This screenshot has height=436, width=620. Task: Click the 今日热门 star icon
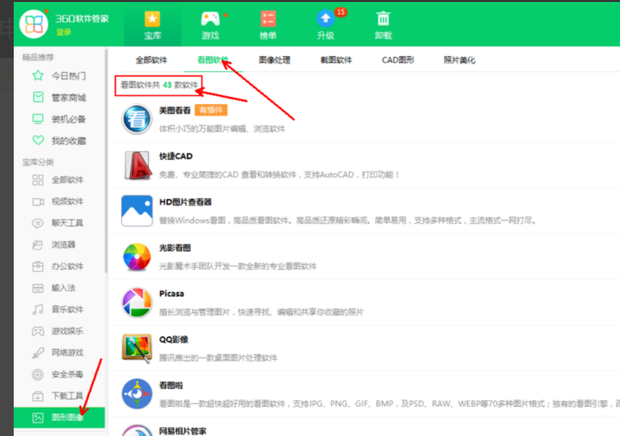(x=38, y=75)
